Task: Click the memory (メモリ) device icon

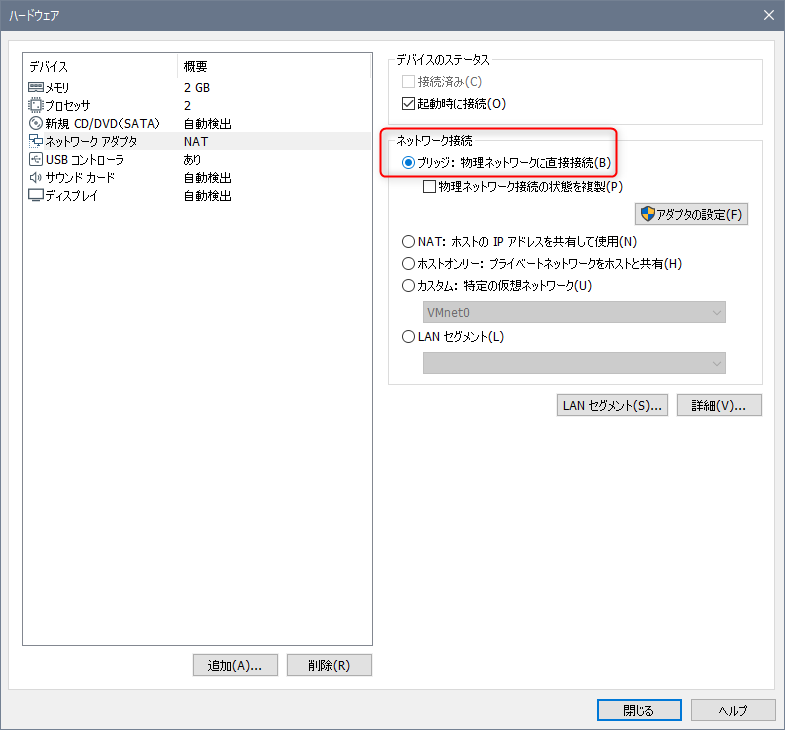Action: [x=36, y=88]
